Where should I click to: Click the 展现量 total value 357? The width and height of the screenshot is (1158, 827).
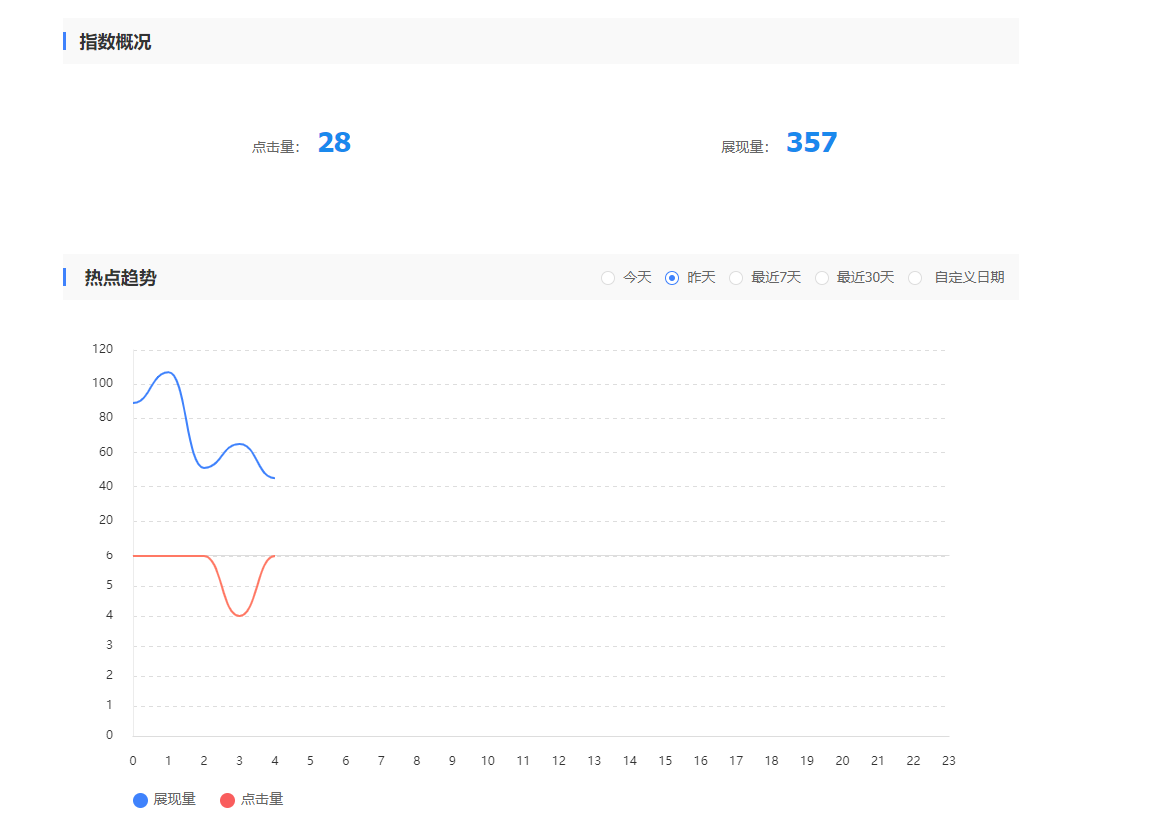811,143
